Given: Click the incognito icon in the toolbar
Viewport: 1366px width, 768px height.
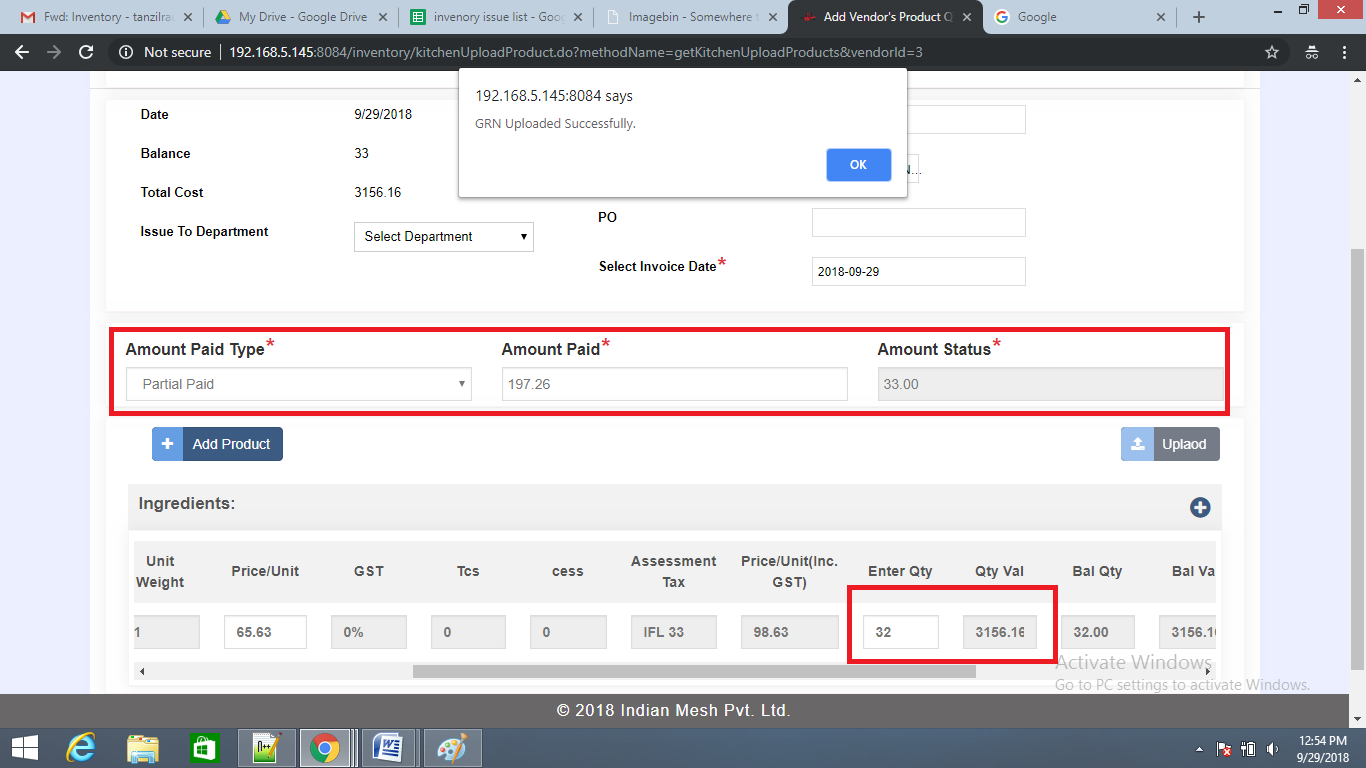Looking at the screenshot, I should tap(1312, 52).
